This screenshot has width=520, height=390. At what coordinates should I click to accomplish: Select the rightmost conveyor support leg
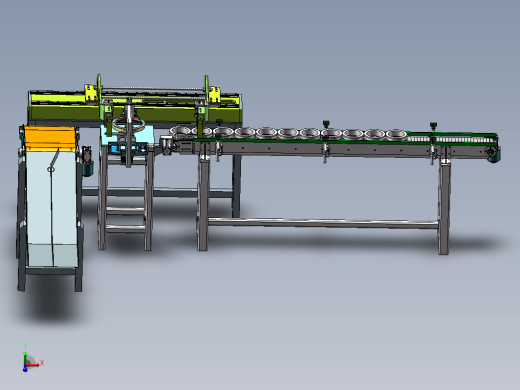[x=444, y=207]
